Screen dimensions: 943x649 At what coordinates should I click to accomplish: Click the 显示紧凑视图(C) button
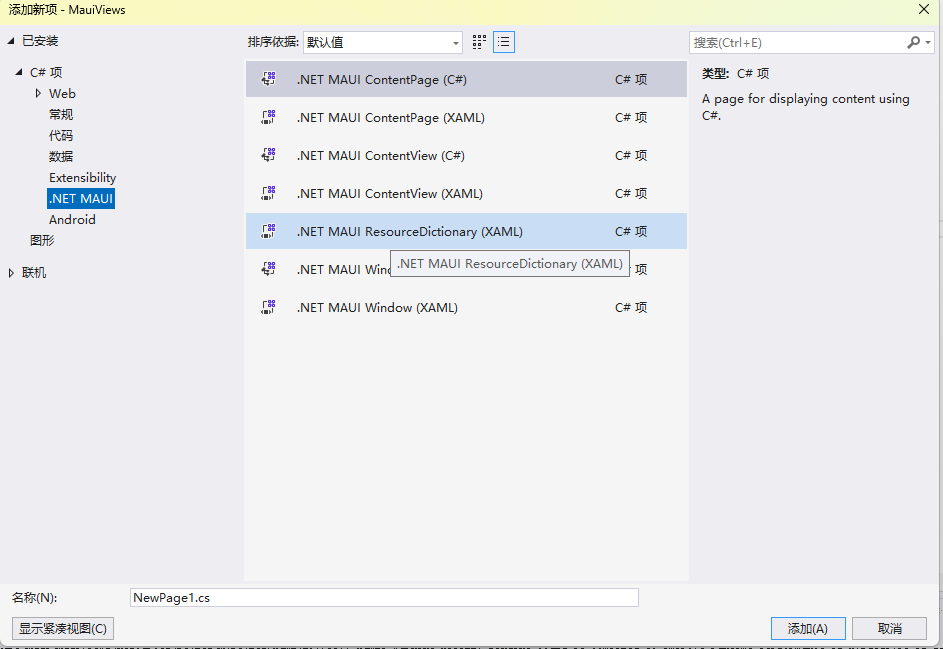[x=63, y=629]
